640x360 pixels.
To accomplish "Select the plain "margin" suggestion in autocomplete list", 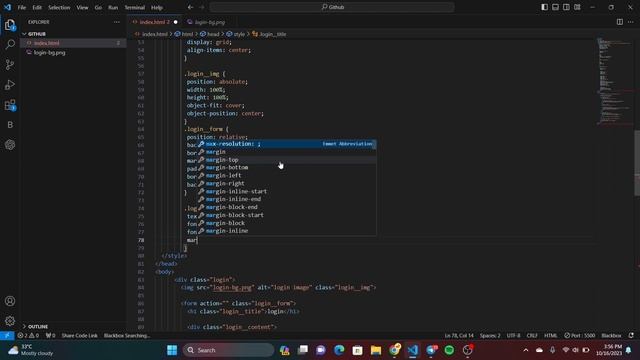I will pos(287,152).
